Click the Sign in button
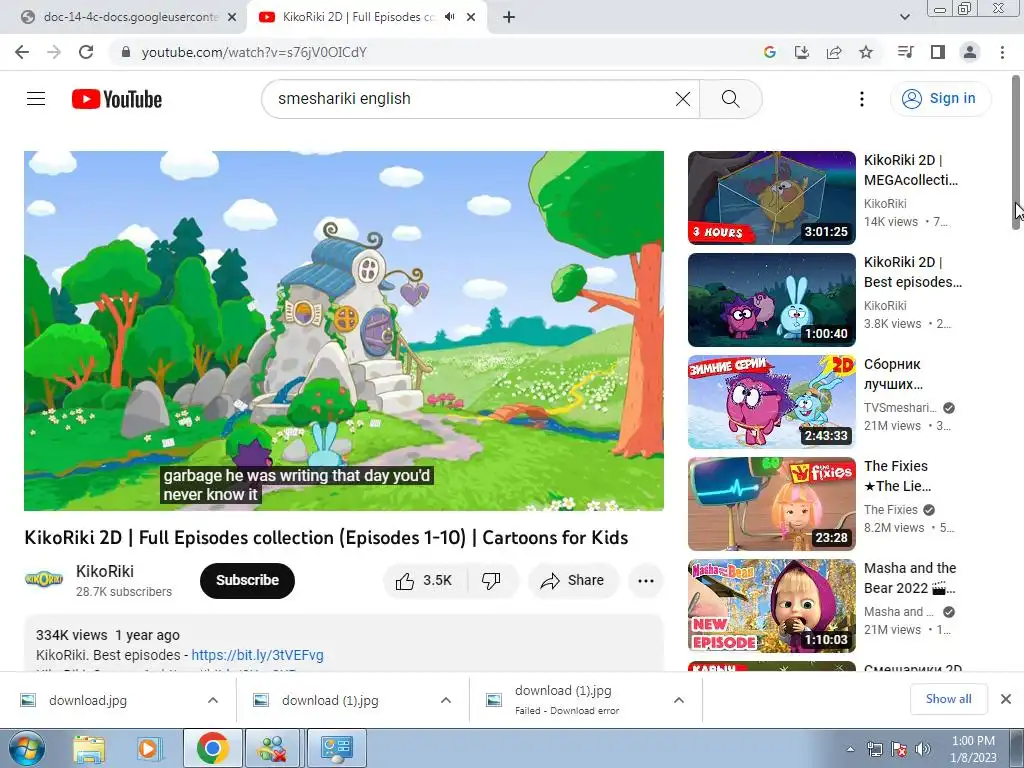The image size is (1024, 768). coord(940,99)
